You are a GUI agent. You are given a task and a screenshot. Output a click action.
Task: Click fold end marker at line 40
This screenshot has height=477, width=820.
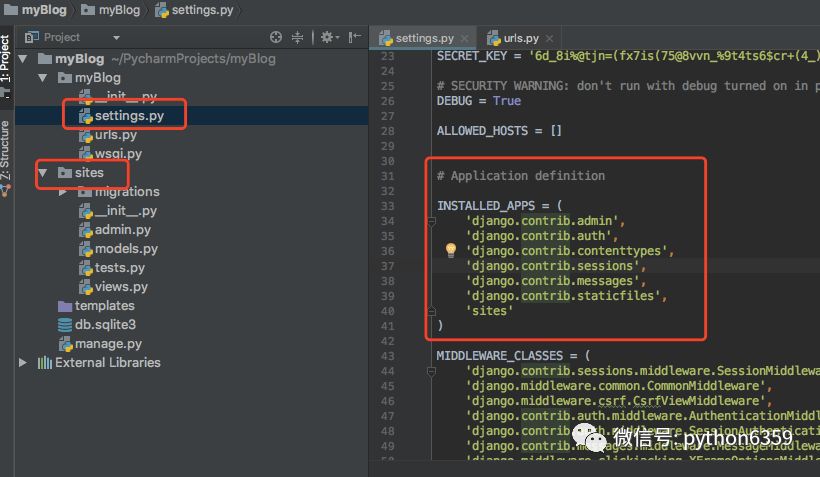[x=431, y=312]
